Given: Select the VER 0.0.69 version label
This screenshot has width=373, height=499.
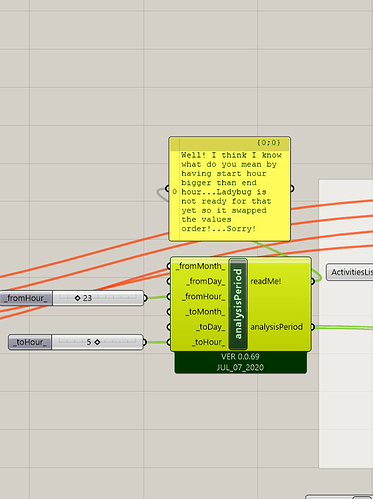Looking at the screenshot, I should tap(240, 357).
